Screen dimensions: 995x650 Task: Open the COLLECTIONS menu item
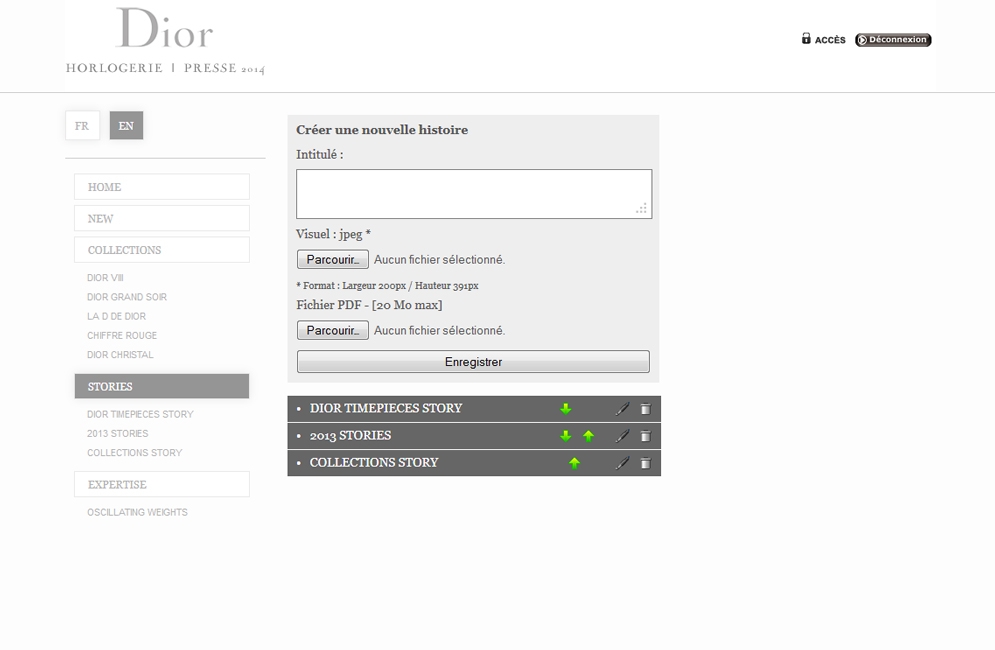(x=162, y=250)
